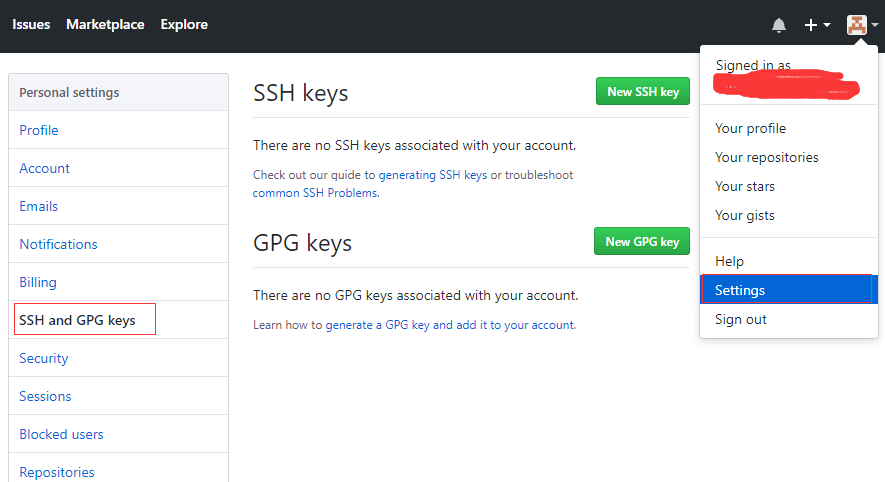Viewport: 885px width, 482px height.
Task: Open Marketplace in the top navigation
Action: [x=105, y=25]
